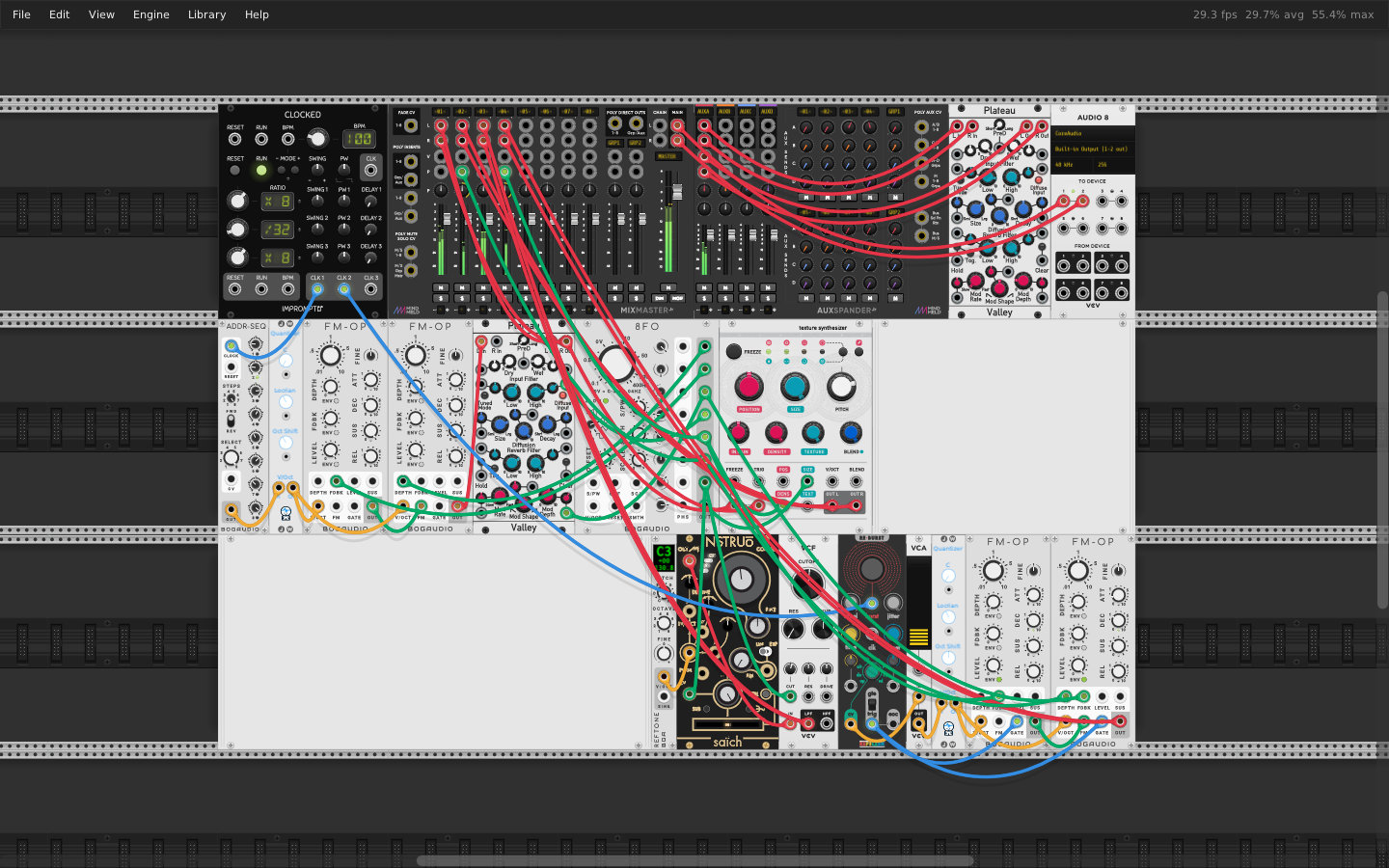
Task: Open the 256 block size dropdown
Action: tap(1114, 165)
